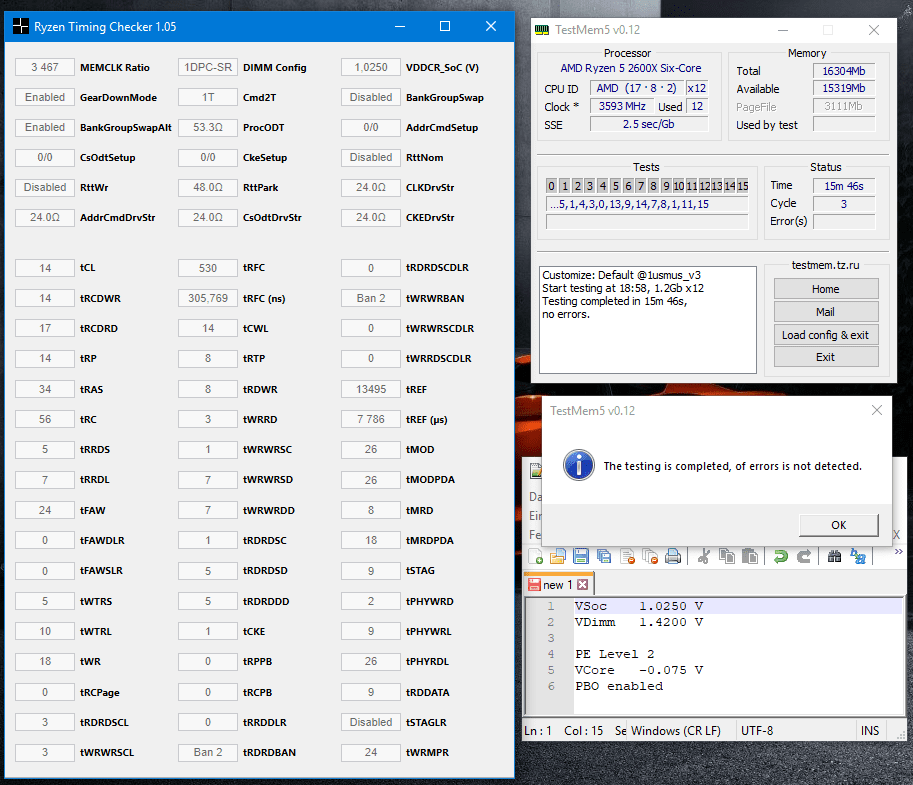Click the blue info icon in the dialog
The width and height of the screenshot is (913, 785).
click(x=579, y=465)
